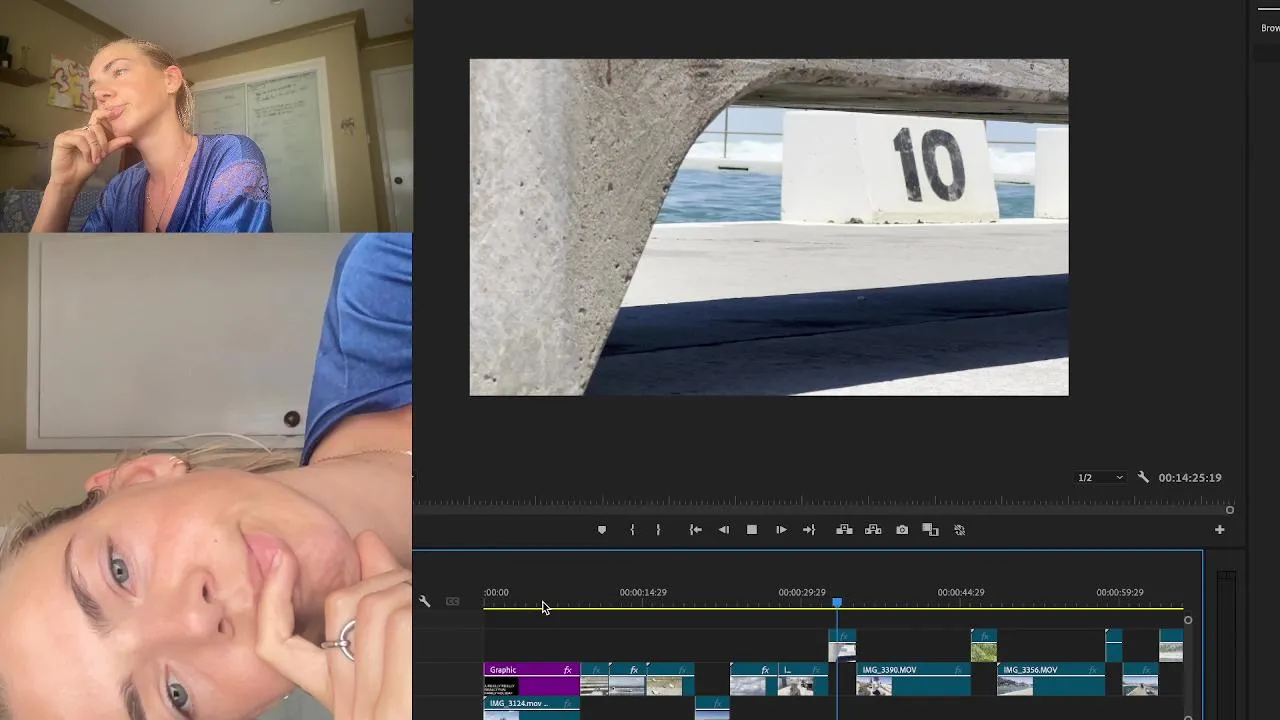This screenshot has width=1280, height=720.
Task: Step forward one frame
Action: pos(781,530)
